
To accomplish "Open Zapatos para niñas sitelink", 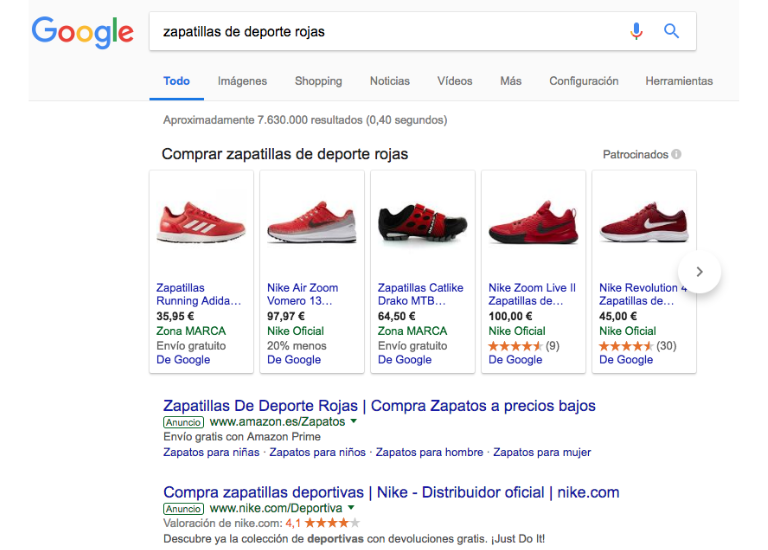I will click(x=211, y=452).
